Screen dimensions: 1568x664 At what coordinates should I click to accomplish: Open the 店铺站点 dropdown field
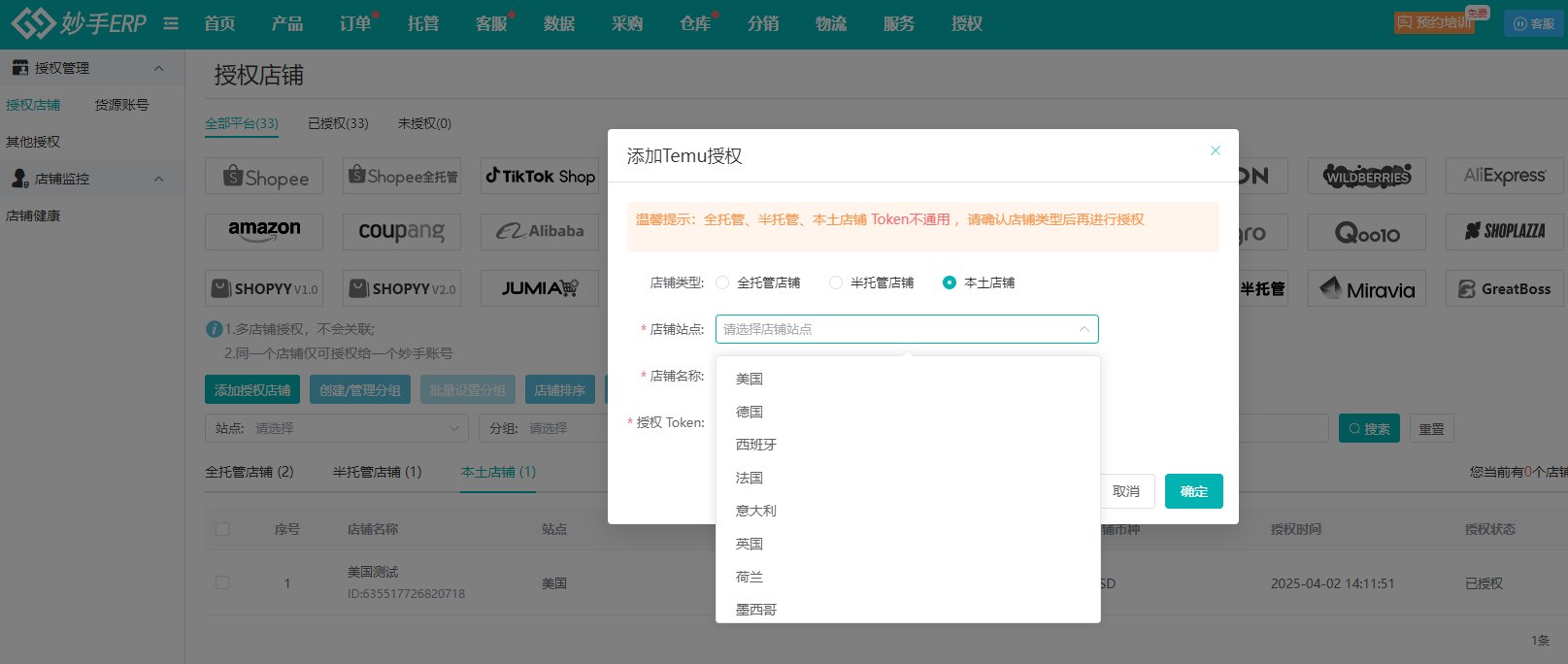(x=907, y=329)
